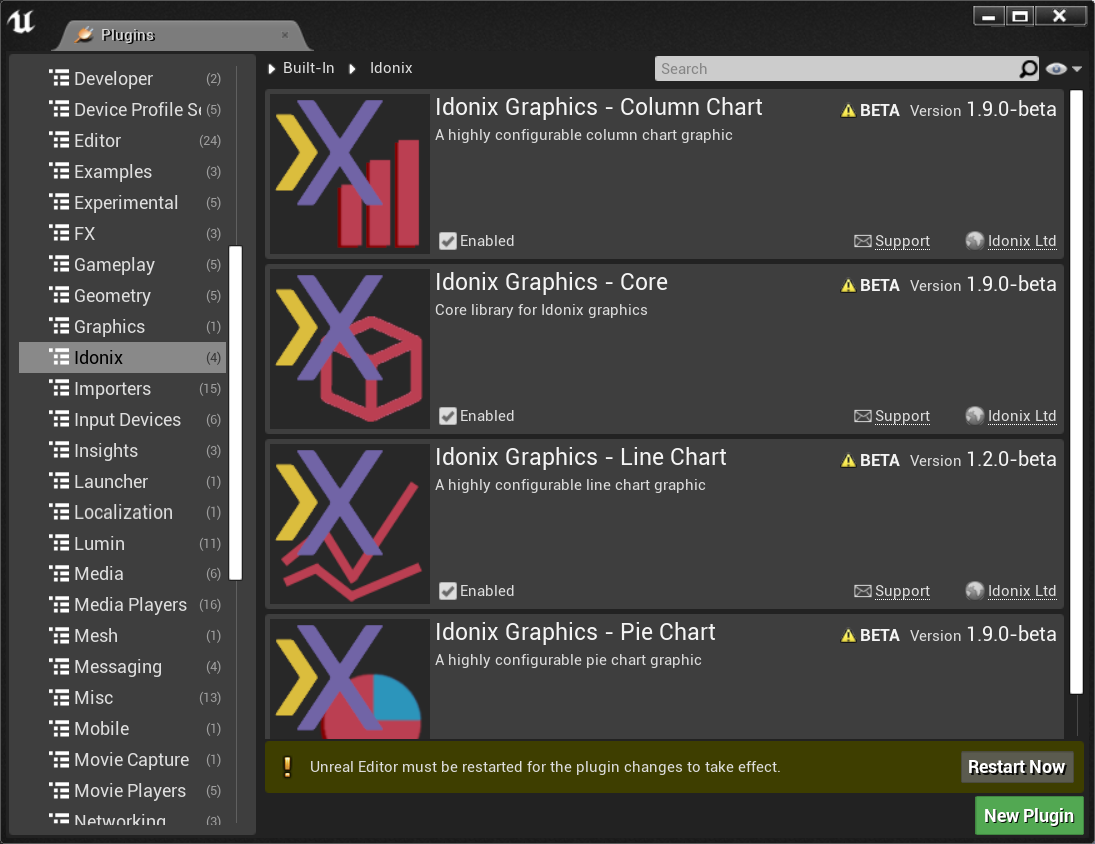Click the restart notification exclamation icon
The width and height of the screenshot is (1095, 844).
point(287,767)
